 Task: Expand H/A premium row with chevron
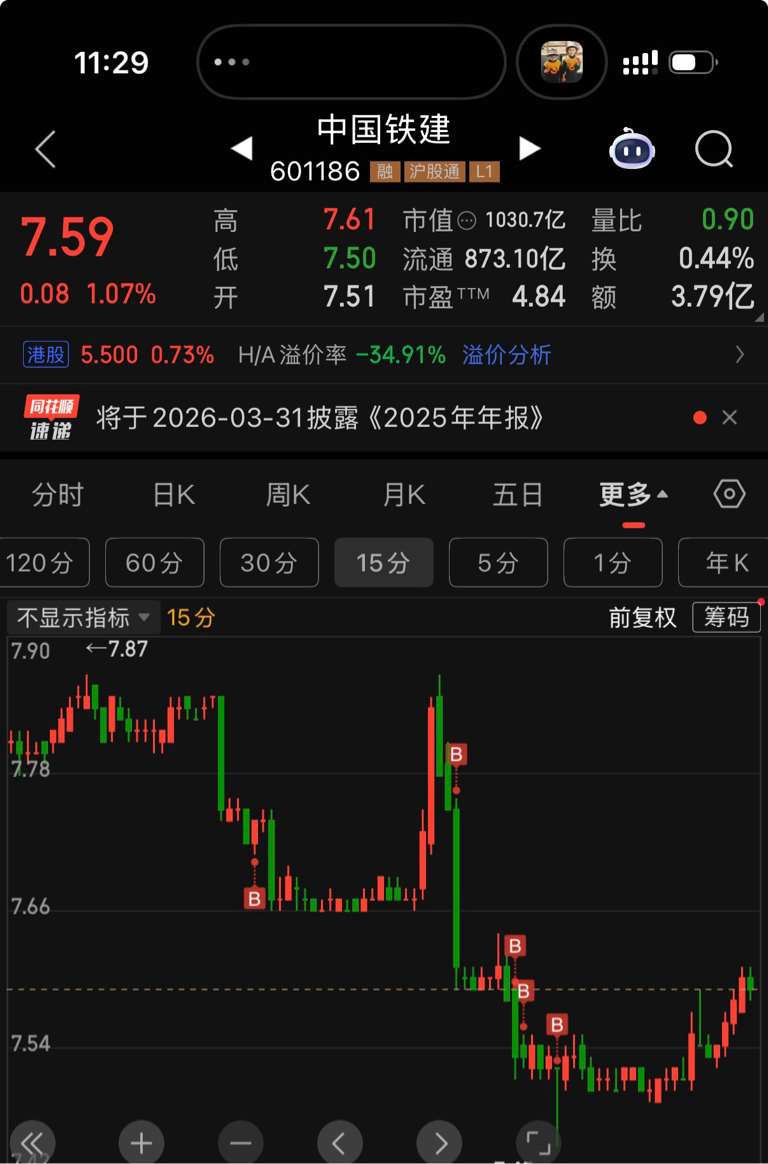739,355
